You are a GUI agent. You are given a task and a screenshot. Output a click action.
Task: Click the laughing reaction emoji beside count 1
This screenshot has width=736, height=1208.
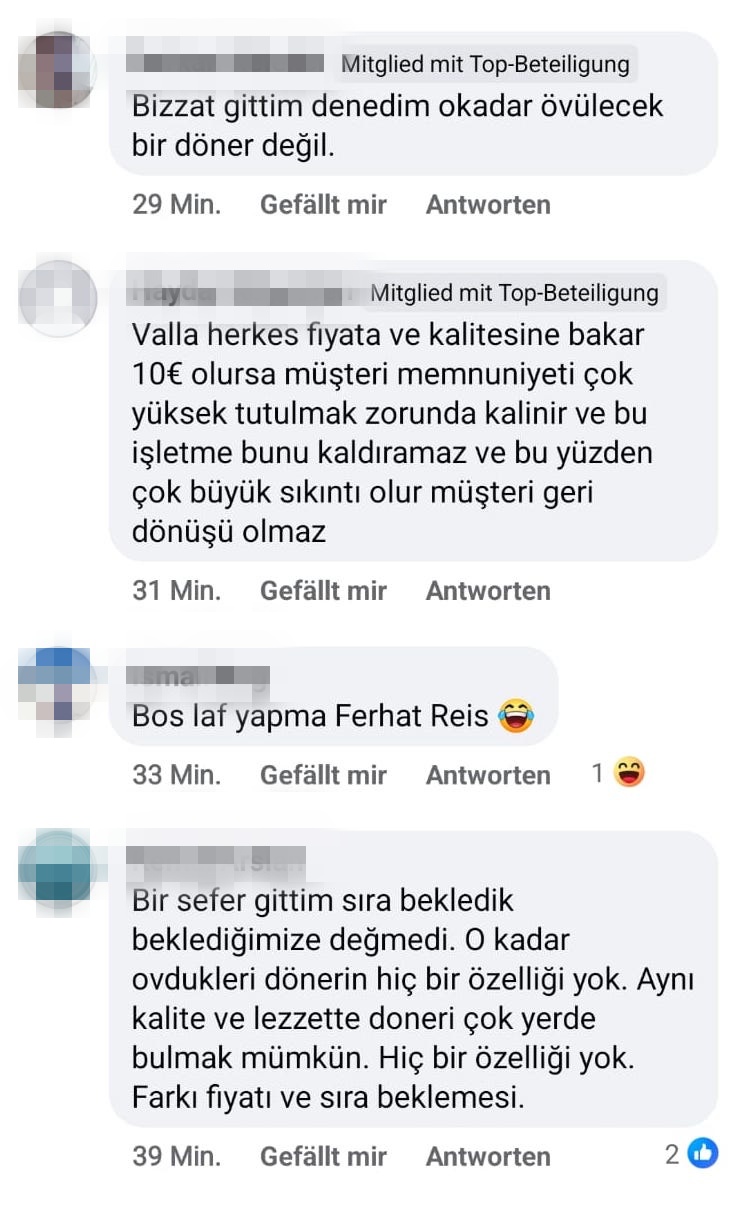point(630,773)
